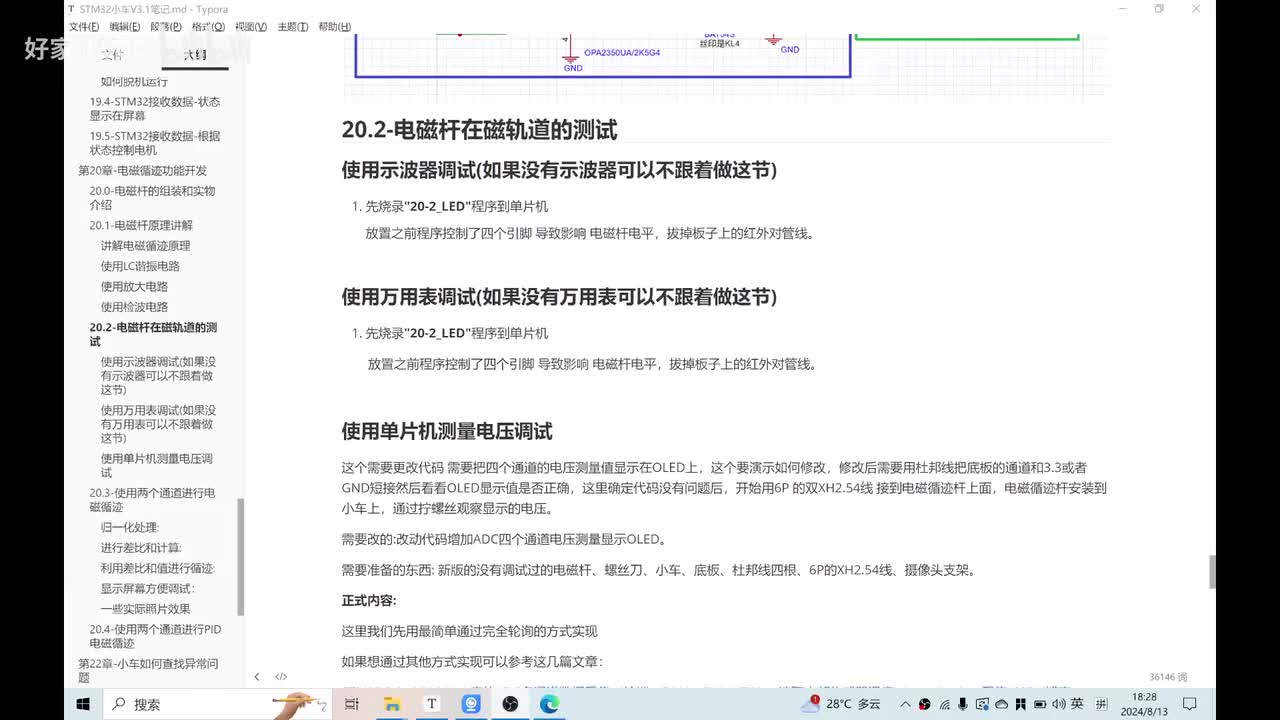This screenshot has height=720, width=1280.
Task: Open the 帮助(H) menu
Action: [334, 27]
